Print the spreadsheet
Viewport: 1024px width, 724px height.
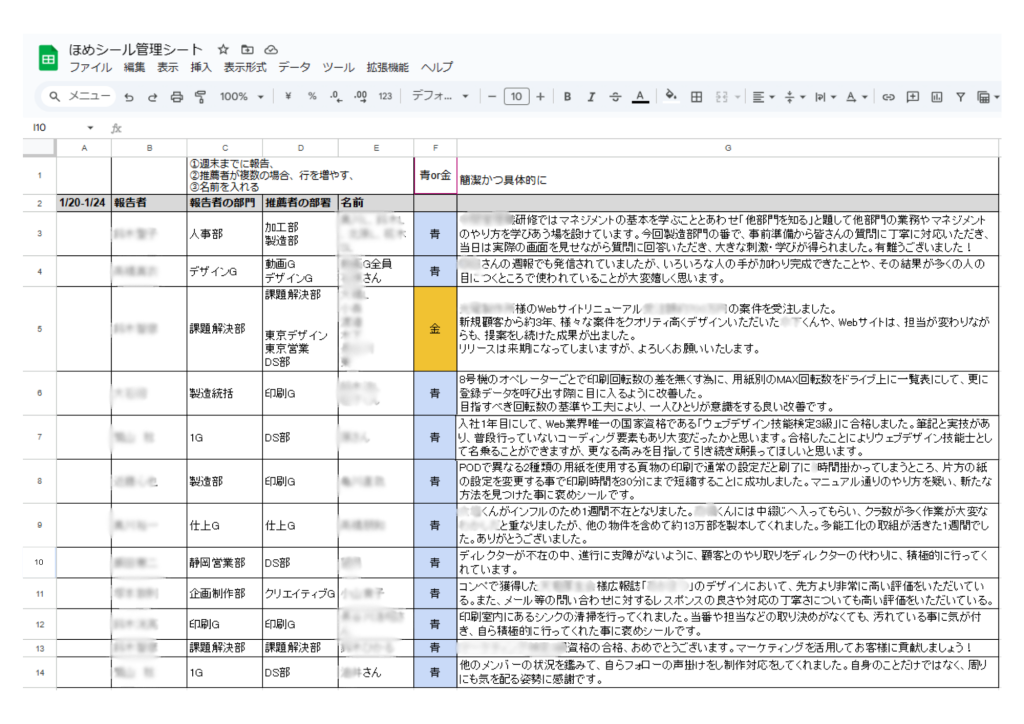coord(176,97)
